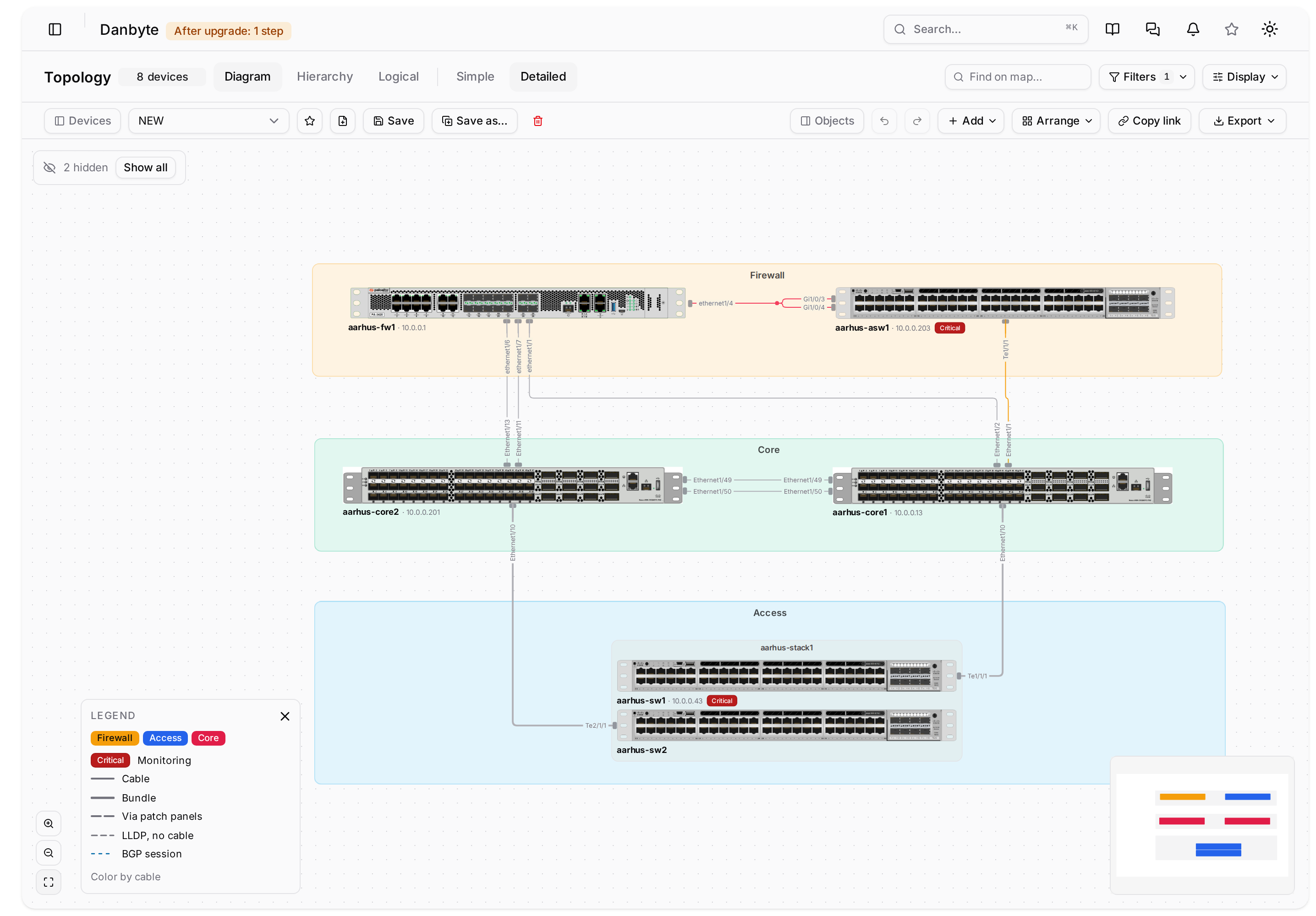Select the Hierarchy tab
Viewport: 1316px width, 916px height.
point(325,77)
